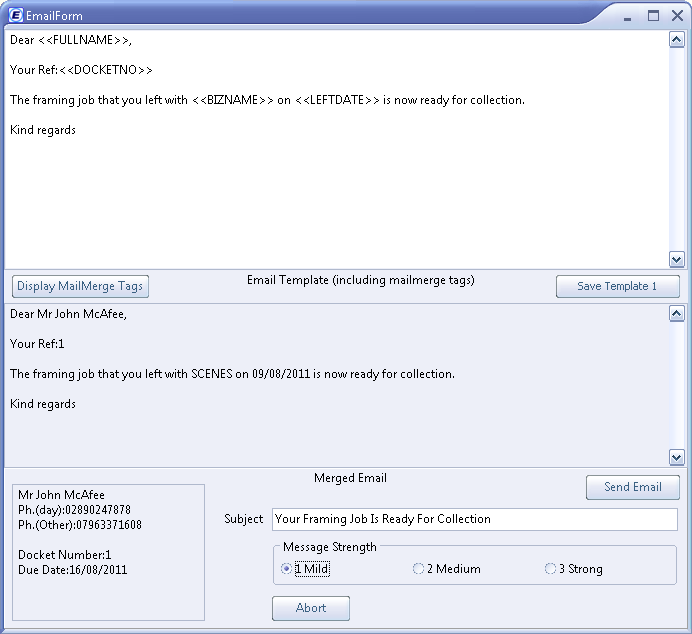Image resolution: width=692 pixels, height=634 pixels.
Task: Abort the email form
Action: (x=311, y=608)
